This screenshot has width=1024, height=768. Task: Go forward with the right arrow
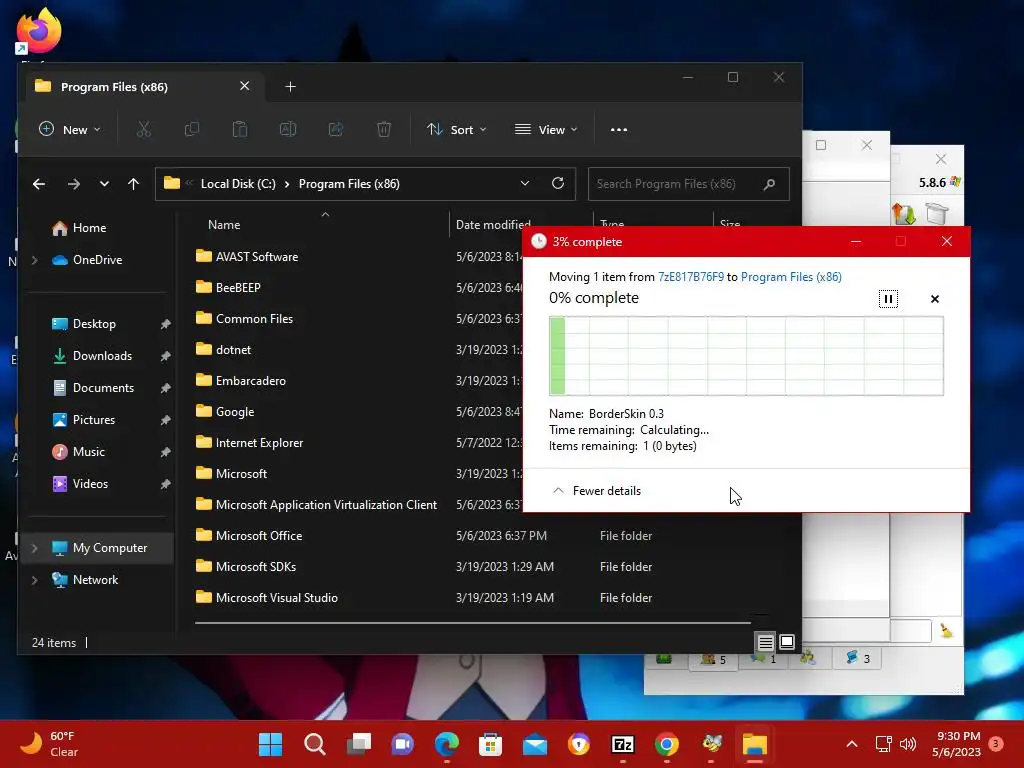(x=74, y=184)
